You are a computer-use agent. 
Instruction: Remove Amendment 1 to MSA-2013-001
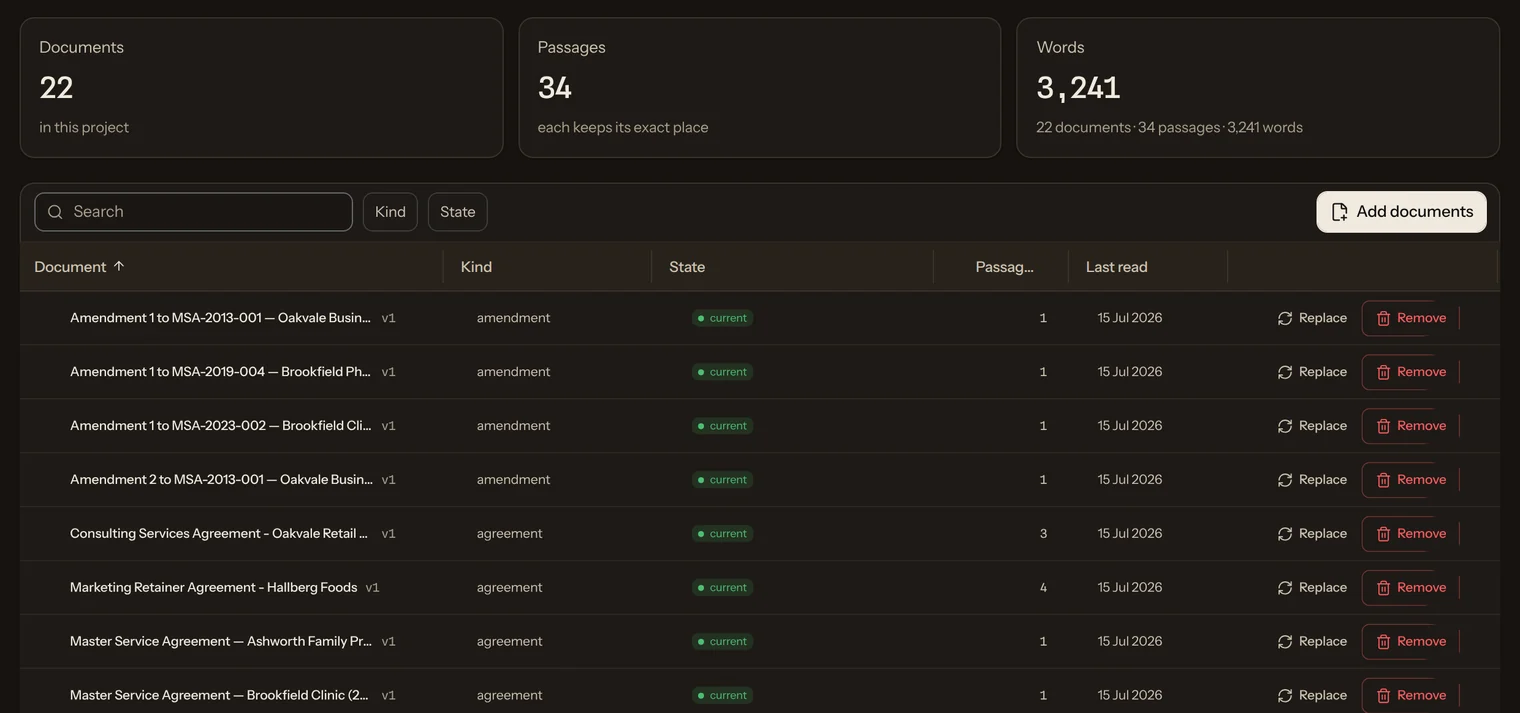pyautogui.click(x=1411, y=318)
